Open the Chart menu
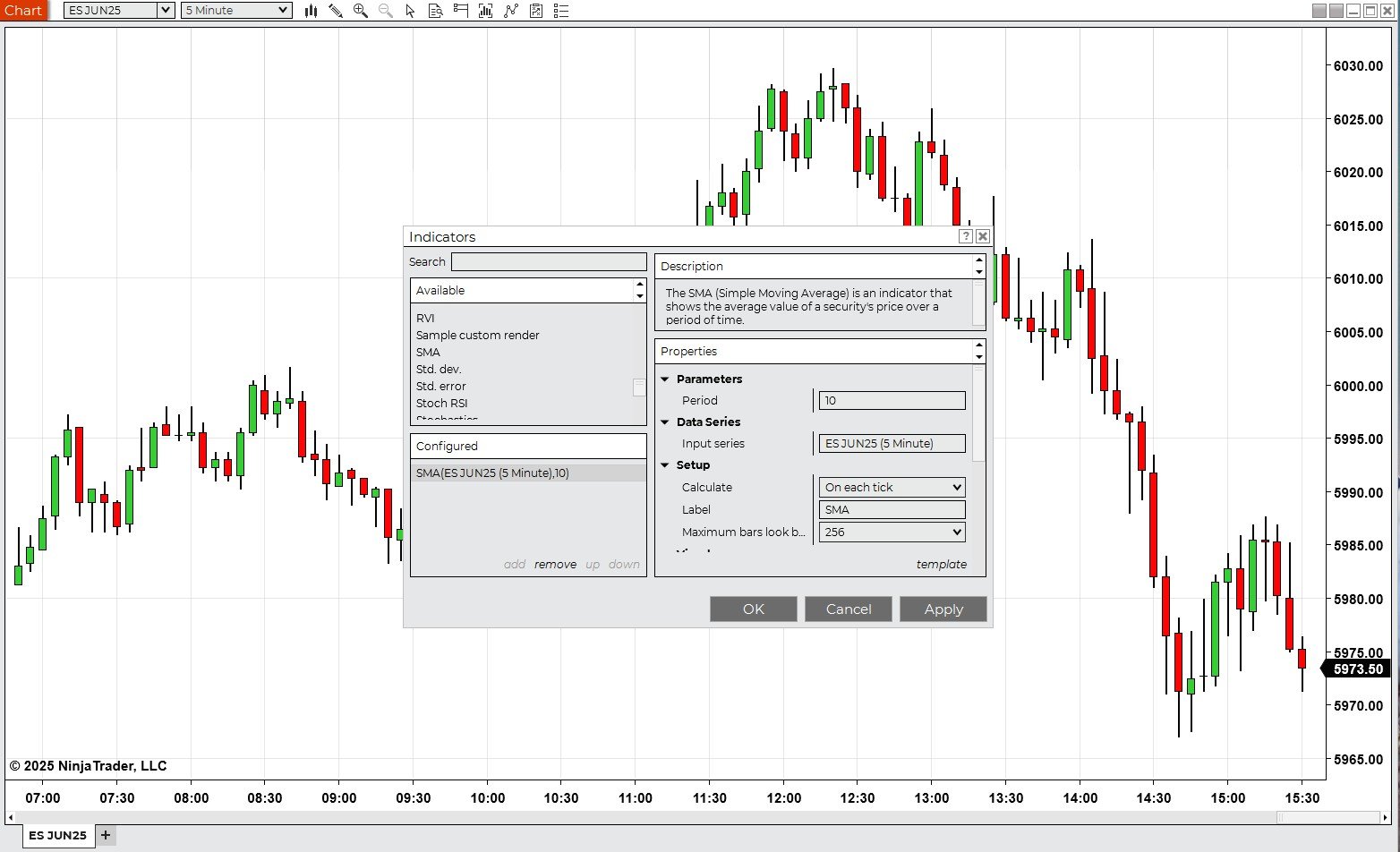Viewport: 1400px width, 852px height. point(24,10)
